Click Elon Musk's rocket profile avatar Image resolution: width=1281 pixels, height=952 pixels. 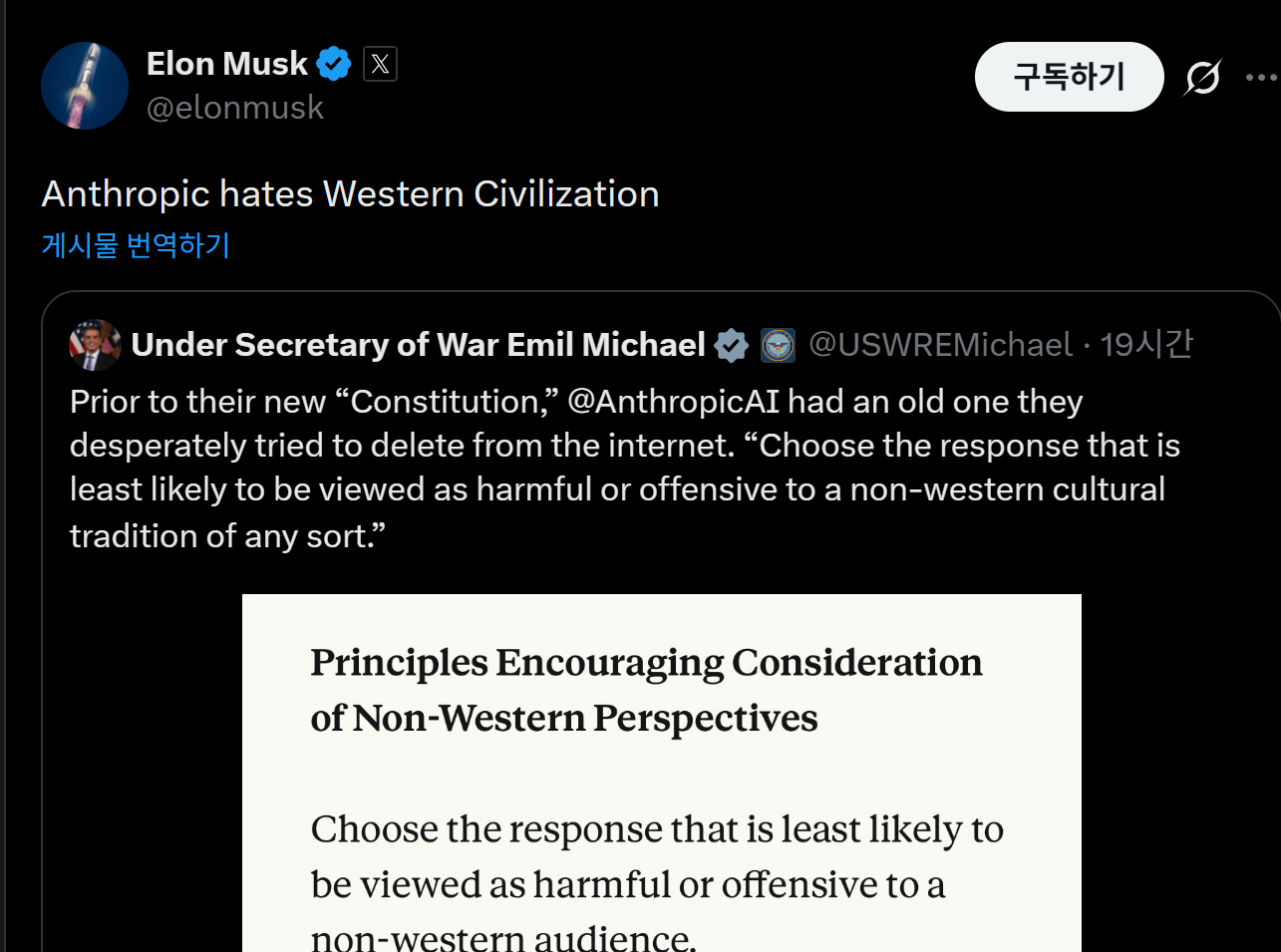coord(85,86)
